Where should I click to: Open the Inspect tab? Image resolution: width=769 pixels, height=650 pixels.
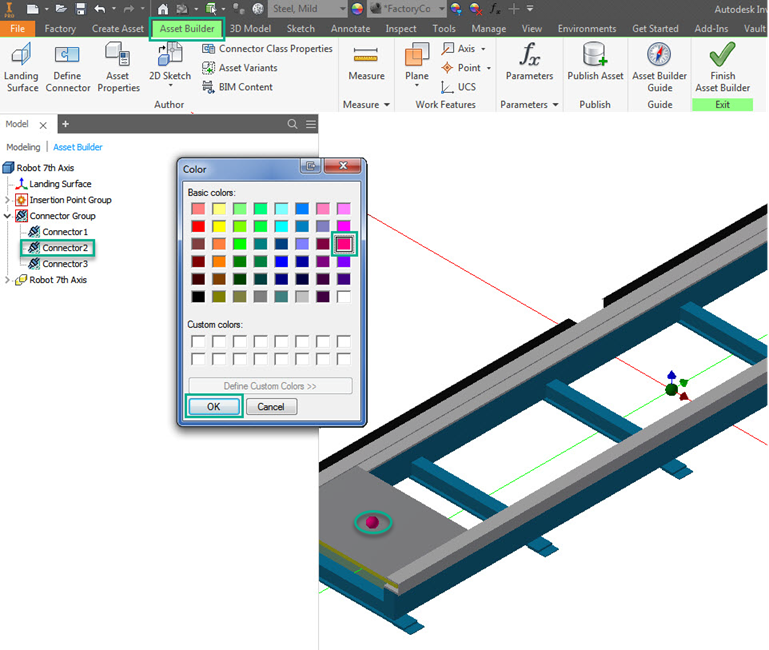(x=401, y=28)
